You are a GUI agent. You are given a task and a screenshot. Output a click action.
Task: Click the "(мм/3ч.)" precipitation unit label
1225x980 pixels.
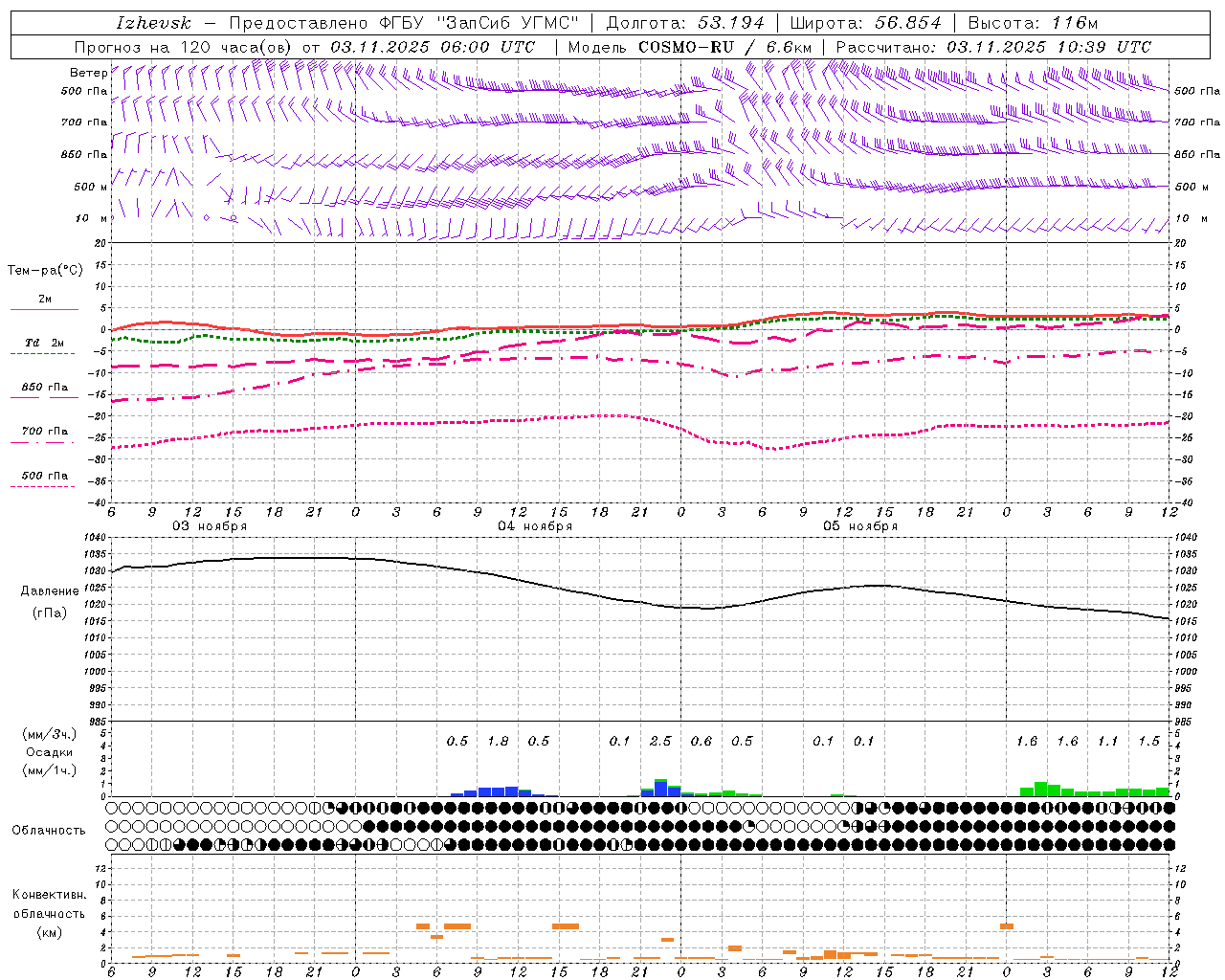tap(50, 734)
